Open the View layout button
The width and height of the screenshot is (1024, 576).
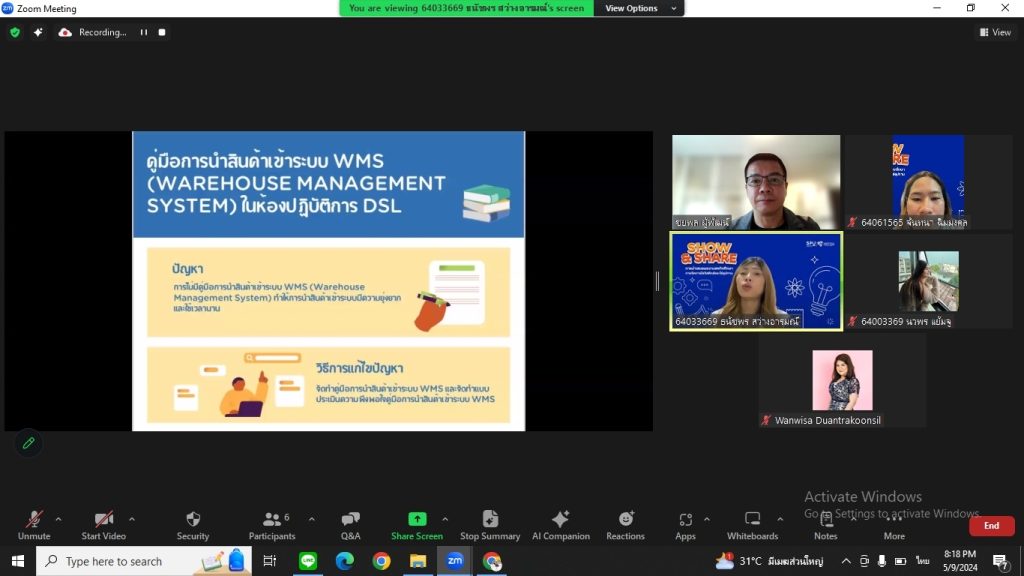coord(995,32)
